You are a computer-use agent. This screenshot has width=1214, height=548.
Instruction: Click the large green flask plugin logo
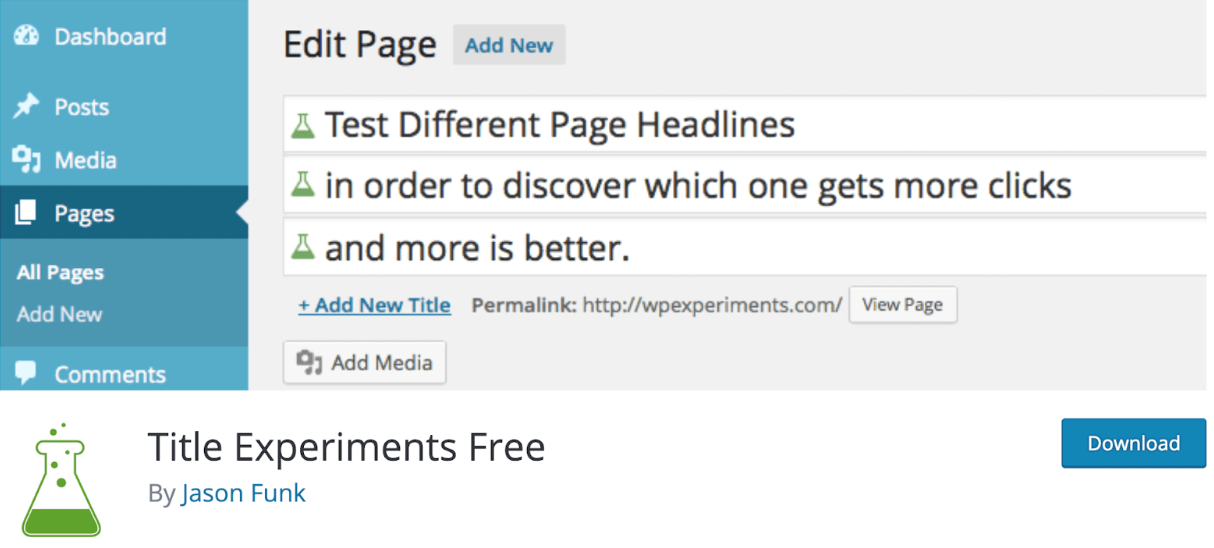(61, 480)
